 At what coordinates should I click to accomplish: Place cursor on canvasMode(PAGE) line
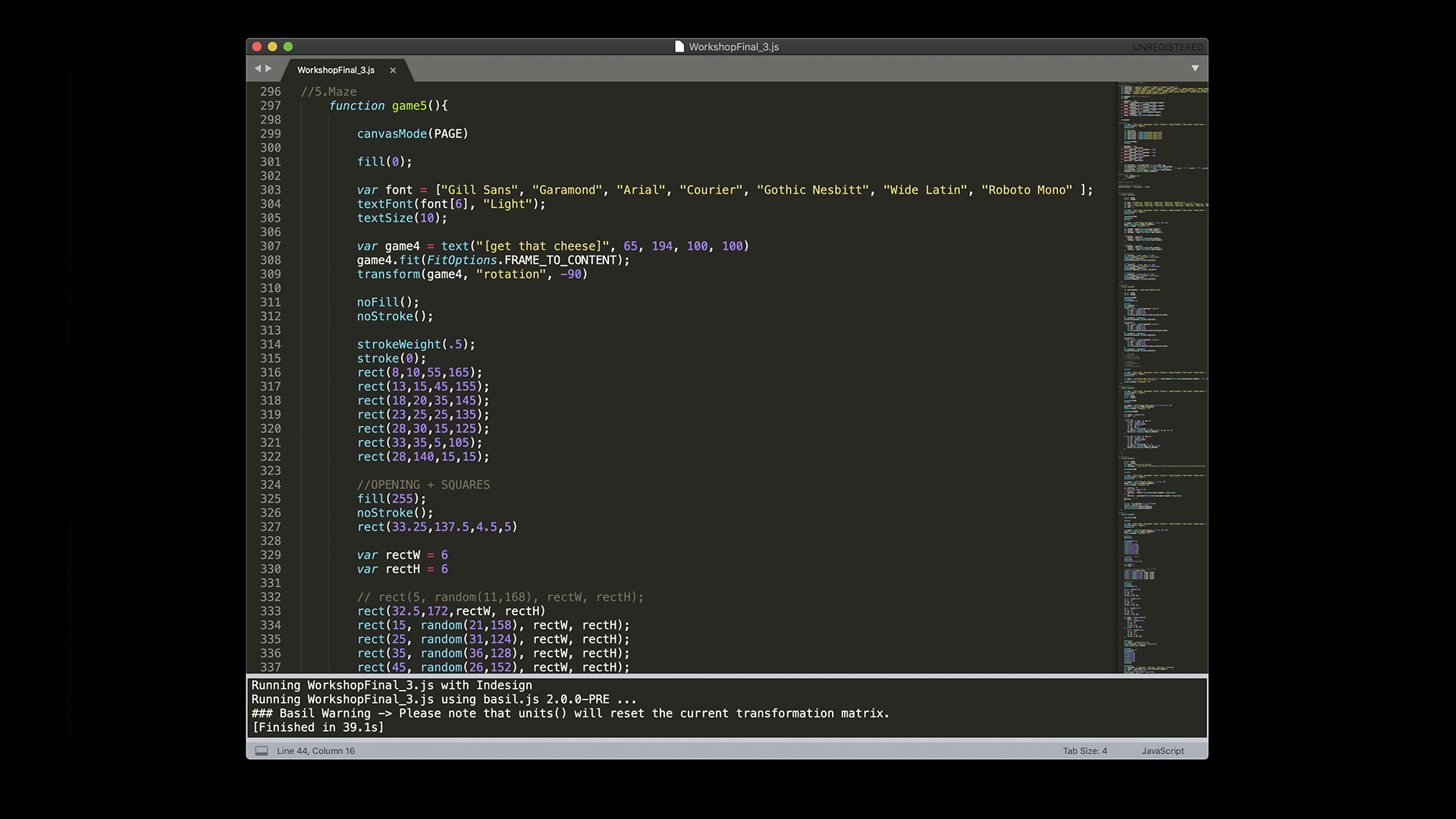click(413, 134)
